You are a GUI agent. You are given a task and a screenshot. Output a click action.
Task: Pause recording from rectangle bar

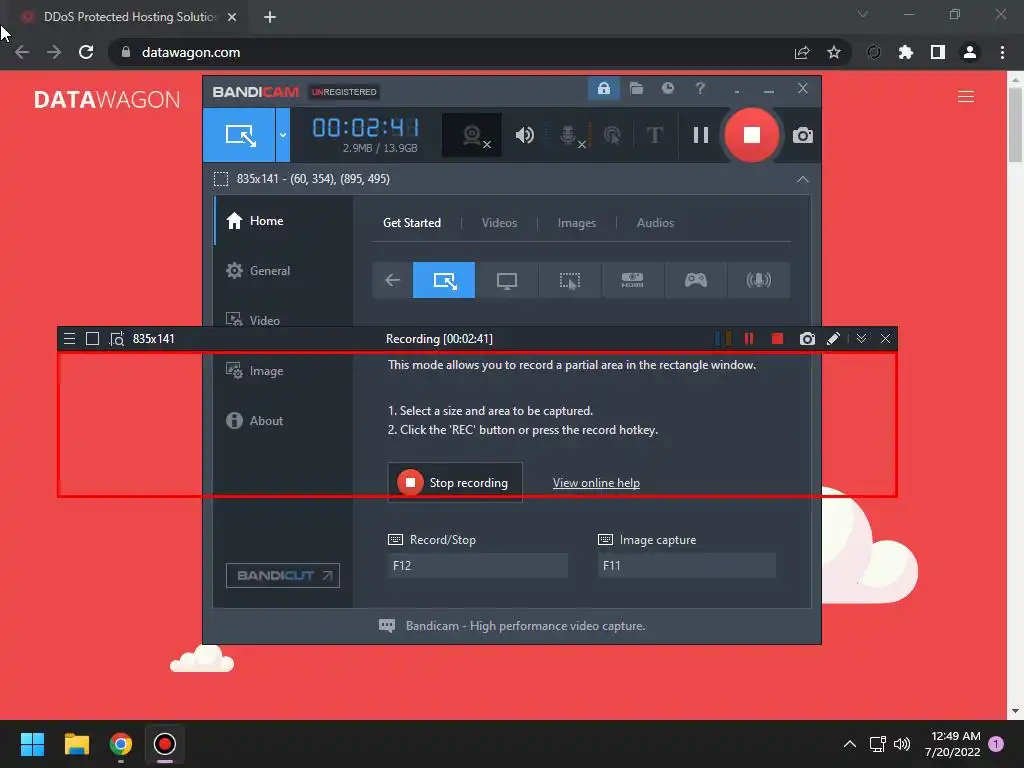pos(749,338)
